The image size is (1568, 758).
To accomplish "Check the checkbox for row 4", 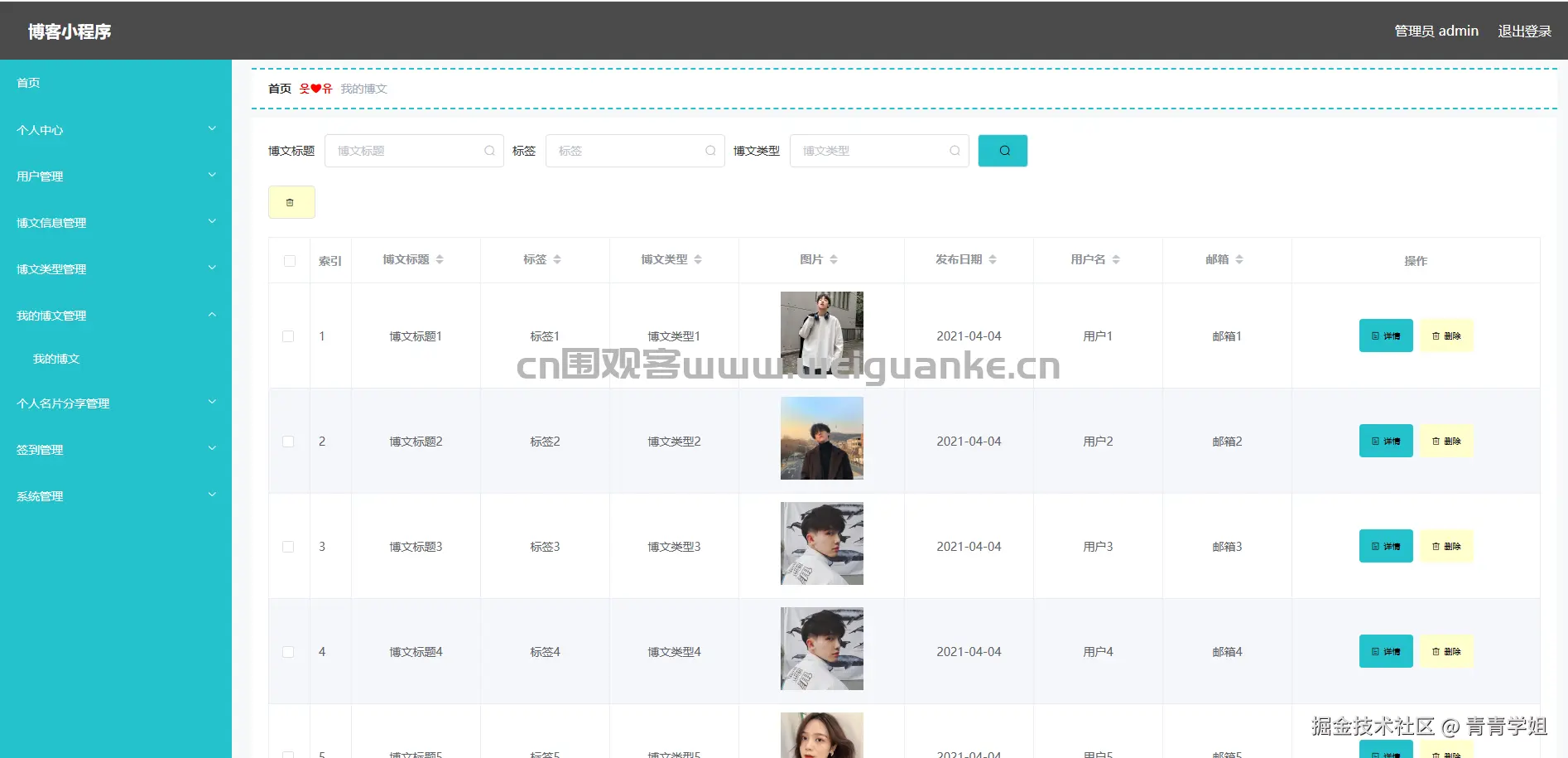I will point(288,652).
